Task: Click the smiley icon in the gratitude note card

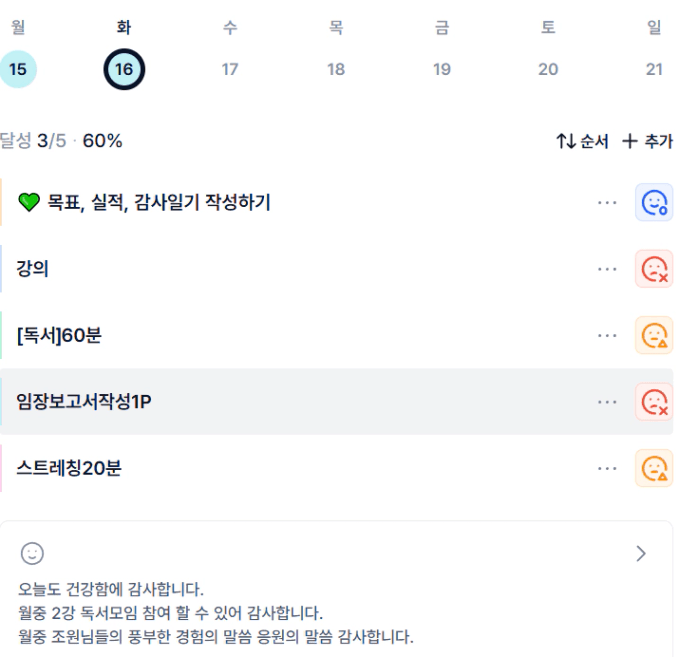Action: [33, 553]
